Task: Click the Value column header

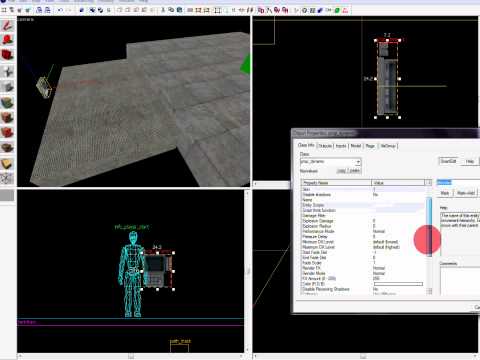Action: (x=398, y=183)
